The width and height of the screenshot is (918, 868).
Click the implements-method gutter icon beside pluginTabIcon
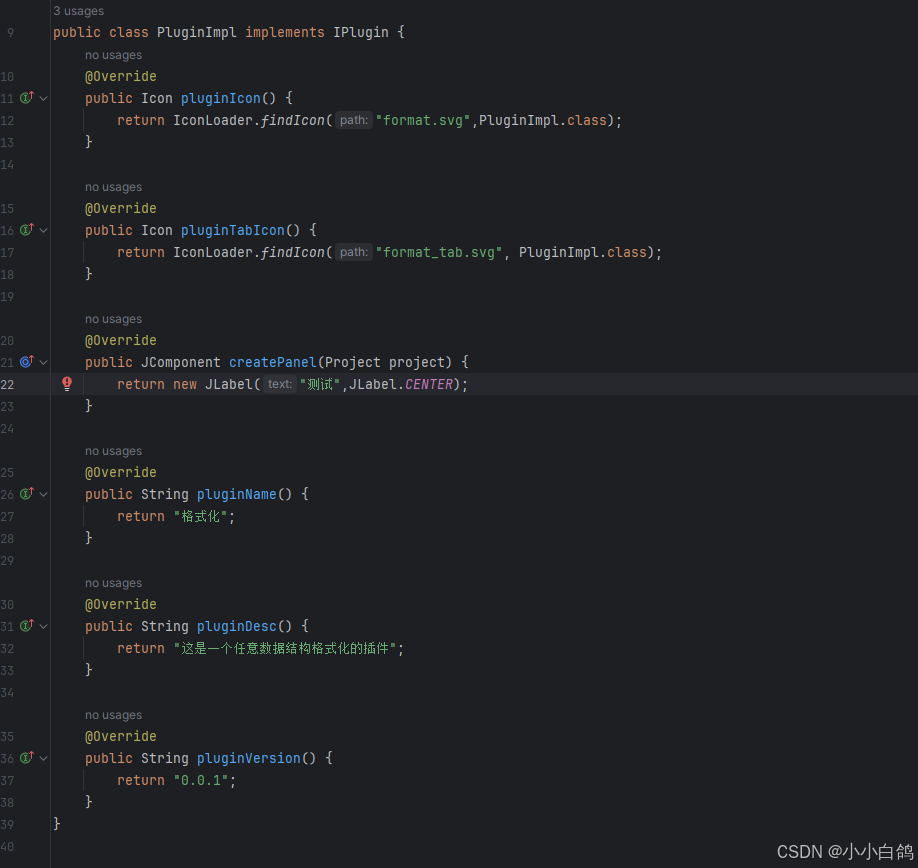[27, 230]
